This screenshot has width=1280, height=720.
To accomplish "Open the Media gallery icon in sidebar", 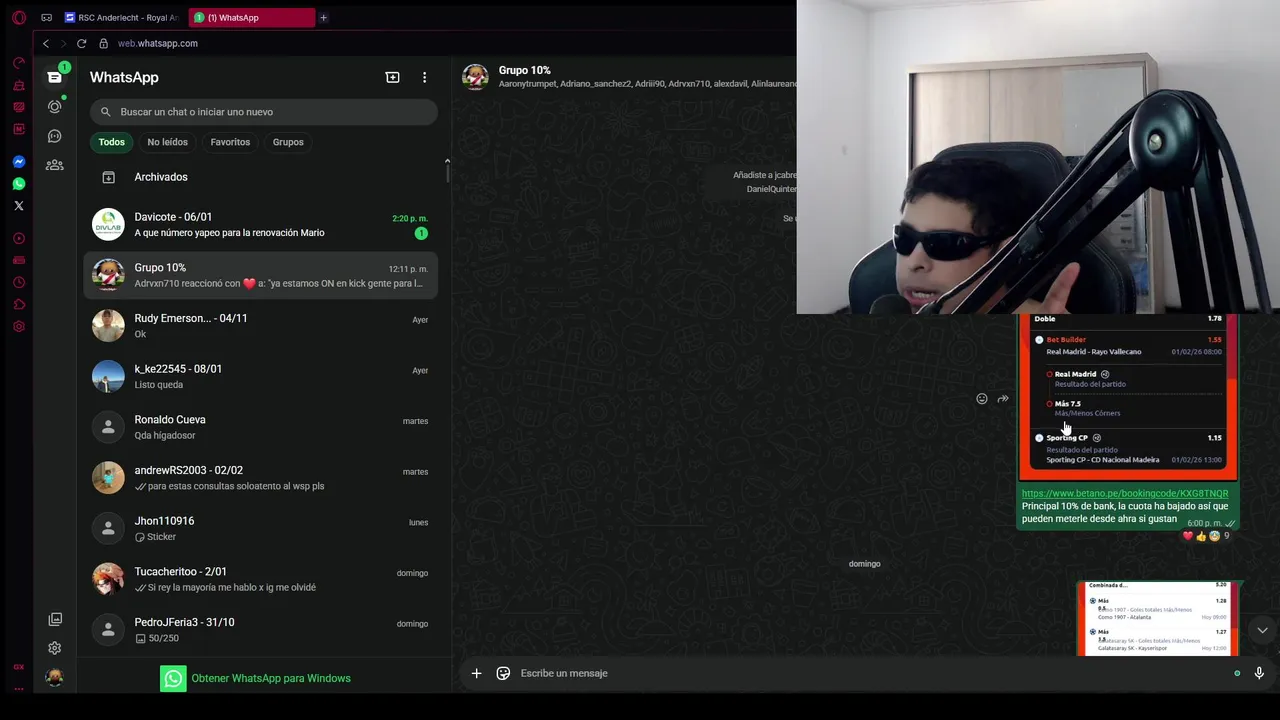I will (x=55, y=619).
